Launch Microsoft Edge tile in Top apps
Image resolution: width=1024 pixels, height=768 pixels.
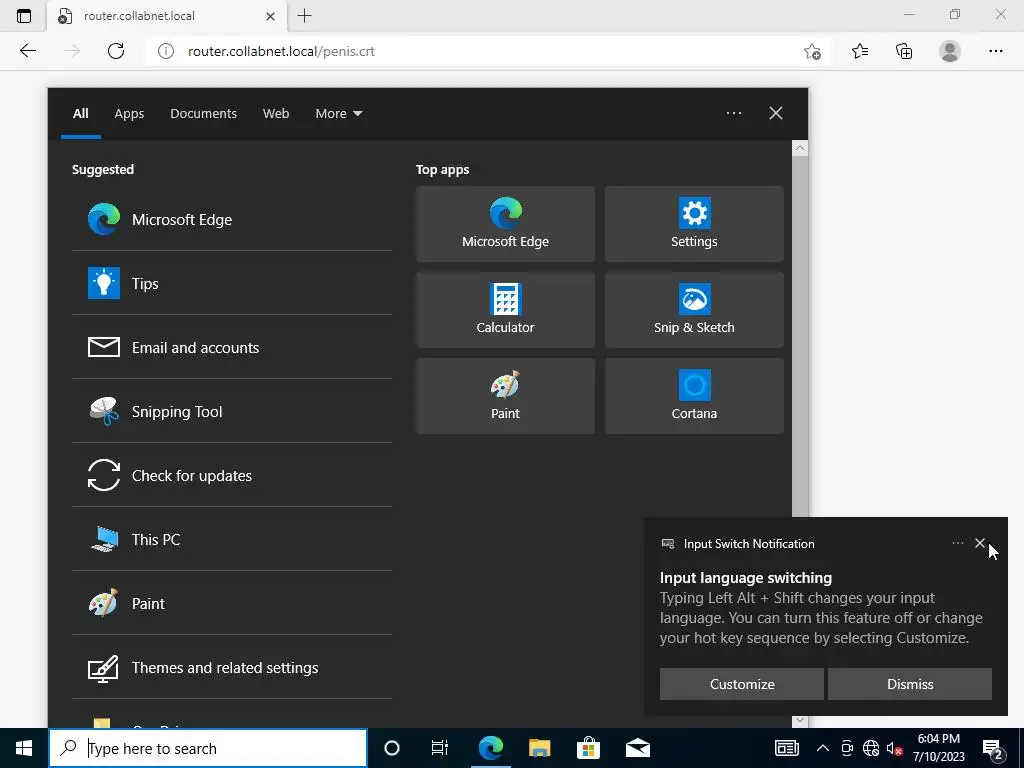click(505, 224)
